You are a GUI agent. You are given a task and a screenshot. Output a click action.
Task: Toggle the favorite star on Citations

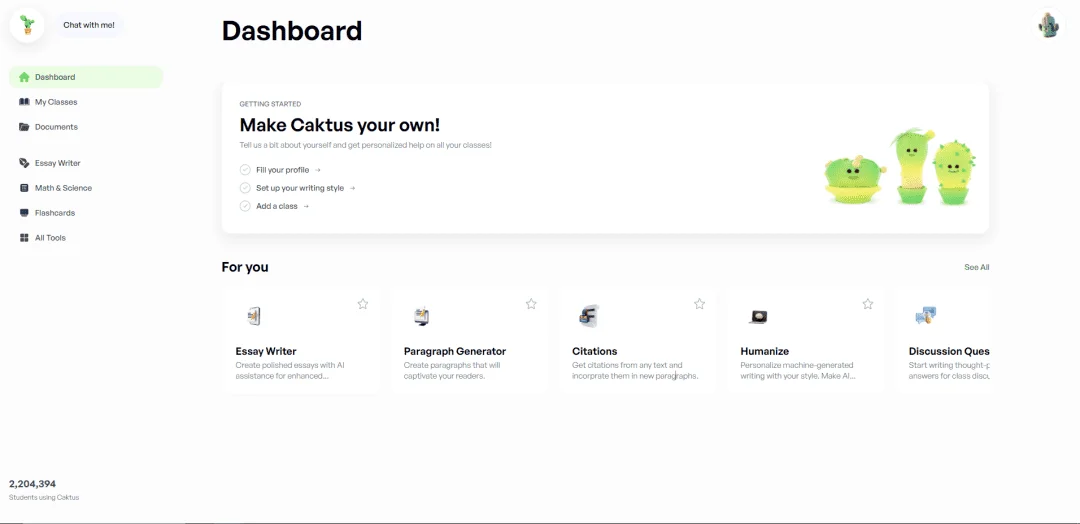coord(699,304)
